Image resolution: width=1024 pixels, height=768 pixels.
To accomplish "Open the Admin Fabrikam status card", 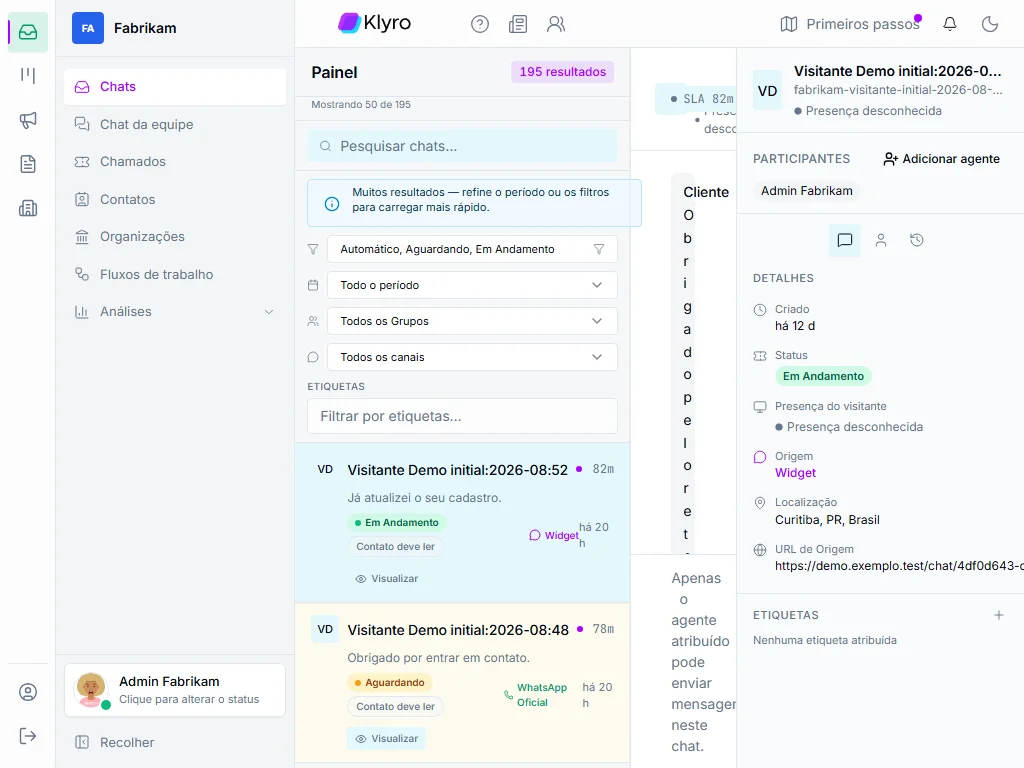I will 175,690.
